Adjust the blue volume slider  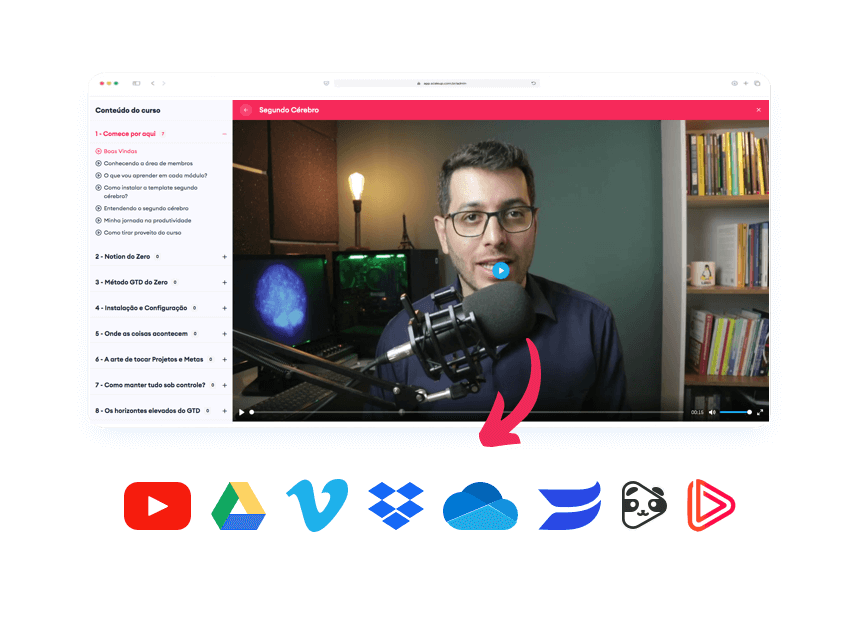click(x=735, y=412)
